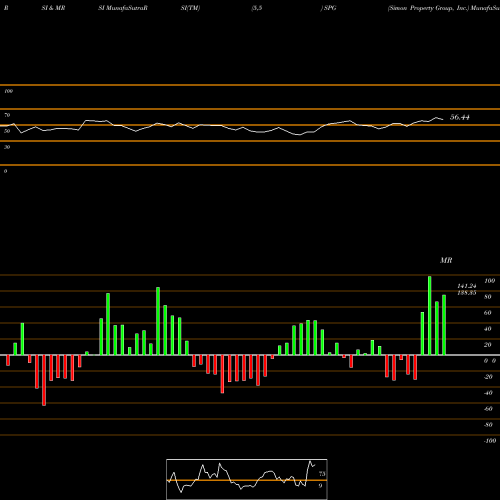Click the 20 label on MR axis
This screenshot has width=500, height=500.
[488, 345]
